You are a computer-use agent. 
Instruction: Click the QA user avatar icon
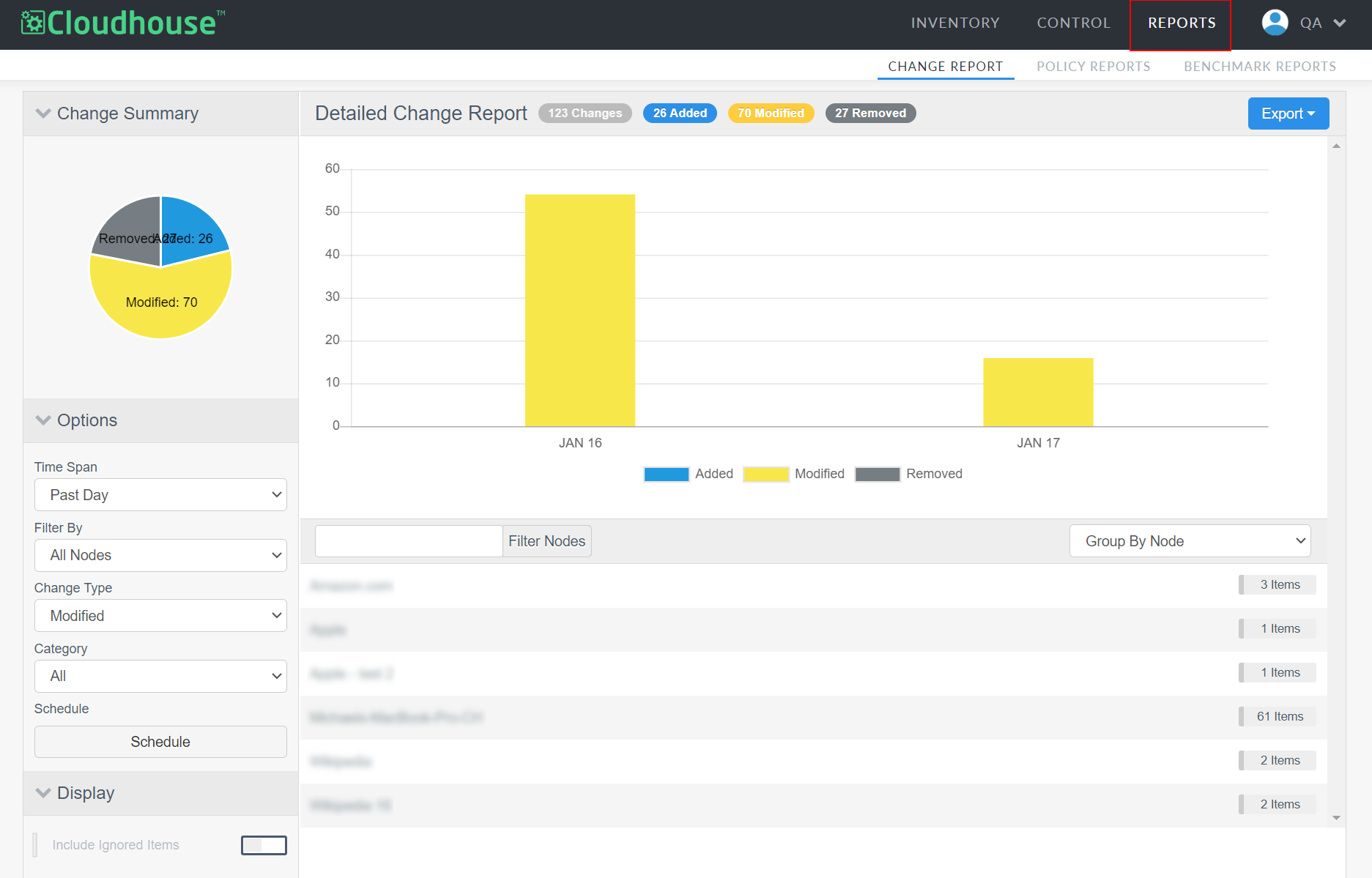tap(1275, 23)
